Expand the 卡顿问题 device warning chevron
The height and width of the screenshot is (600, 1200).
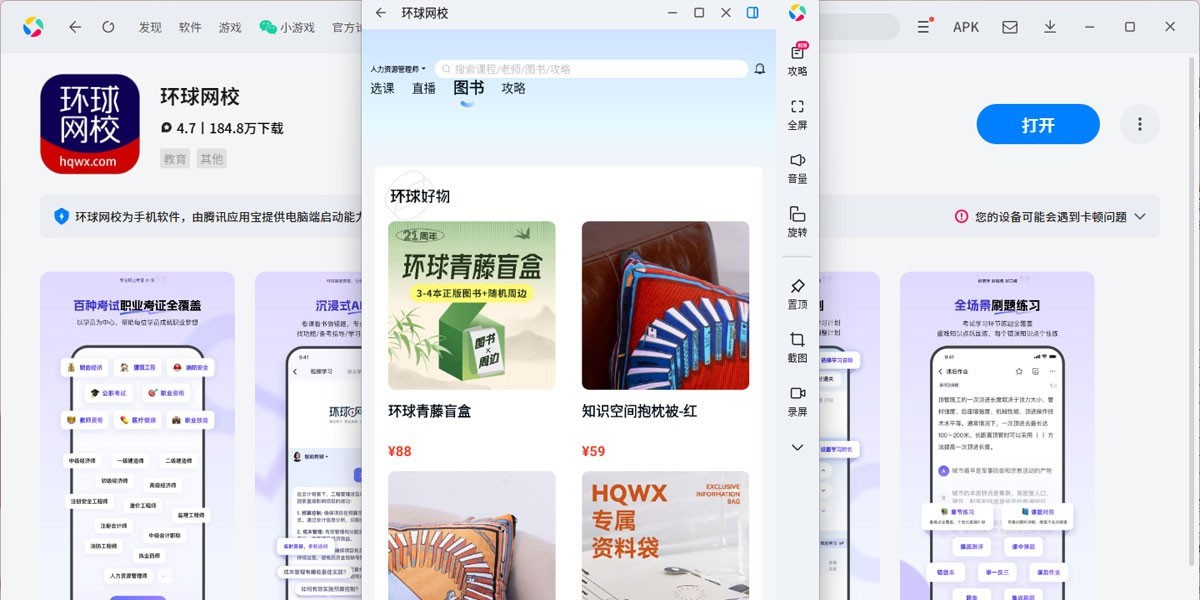[x=1140, y=216]
